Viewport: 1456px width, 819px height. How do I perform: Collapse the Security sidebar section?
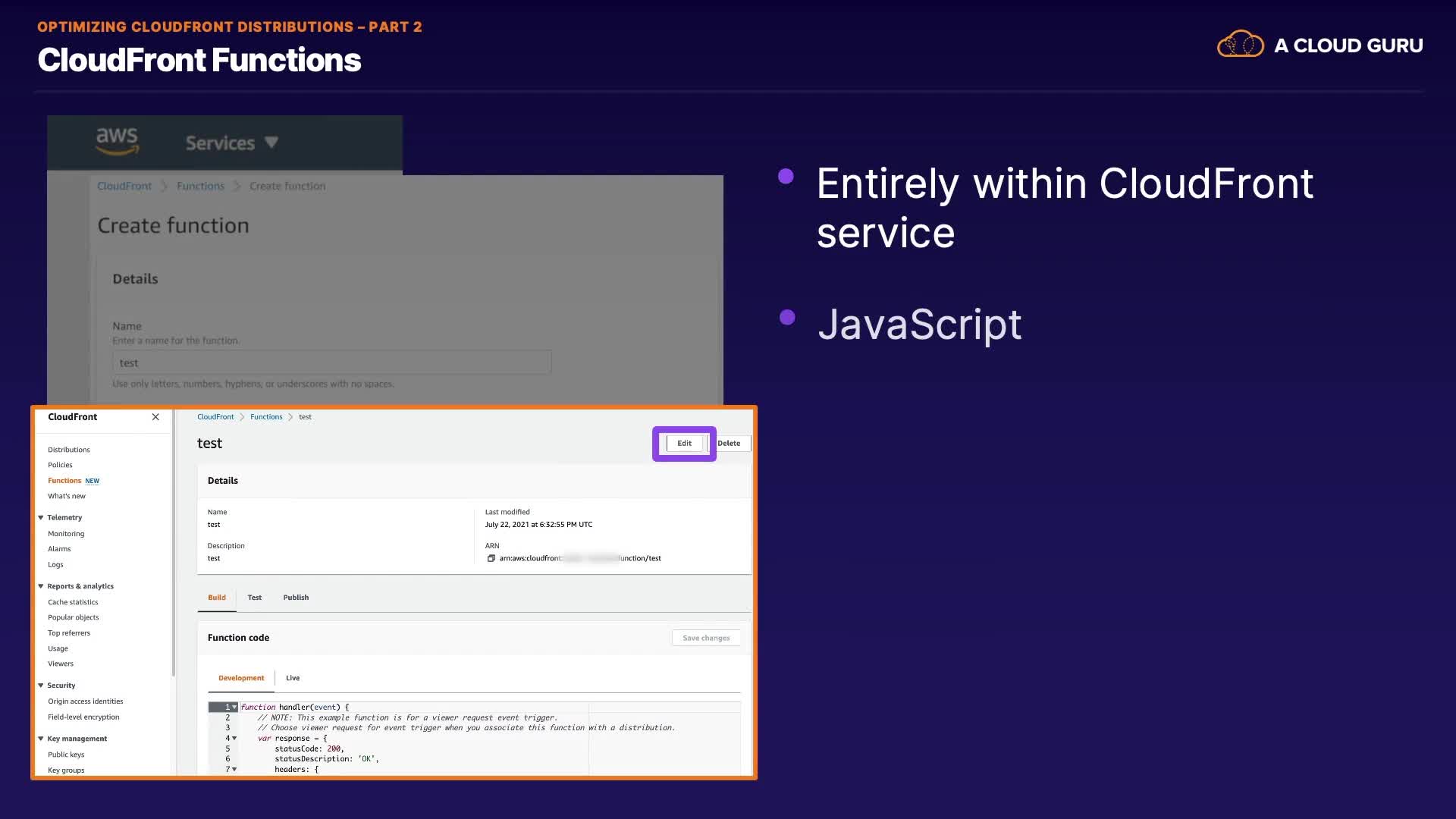41,686
